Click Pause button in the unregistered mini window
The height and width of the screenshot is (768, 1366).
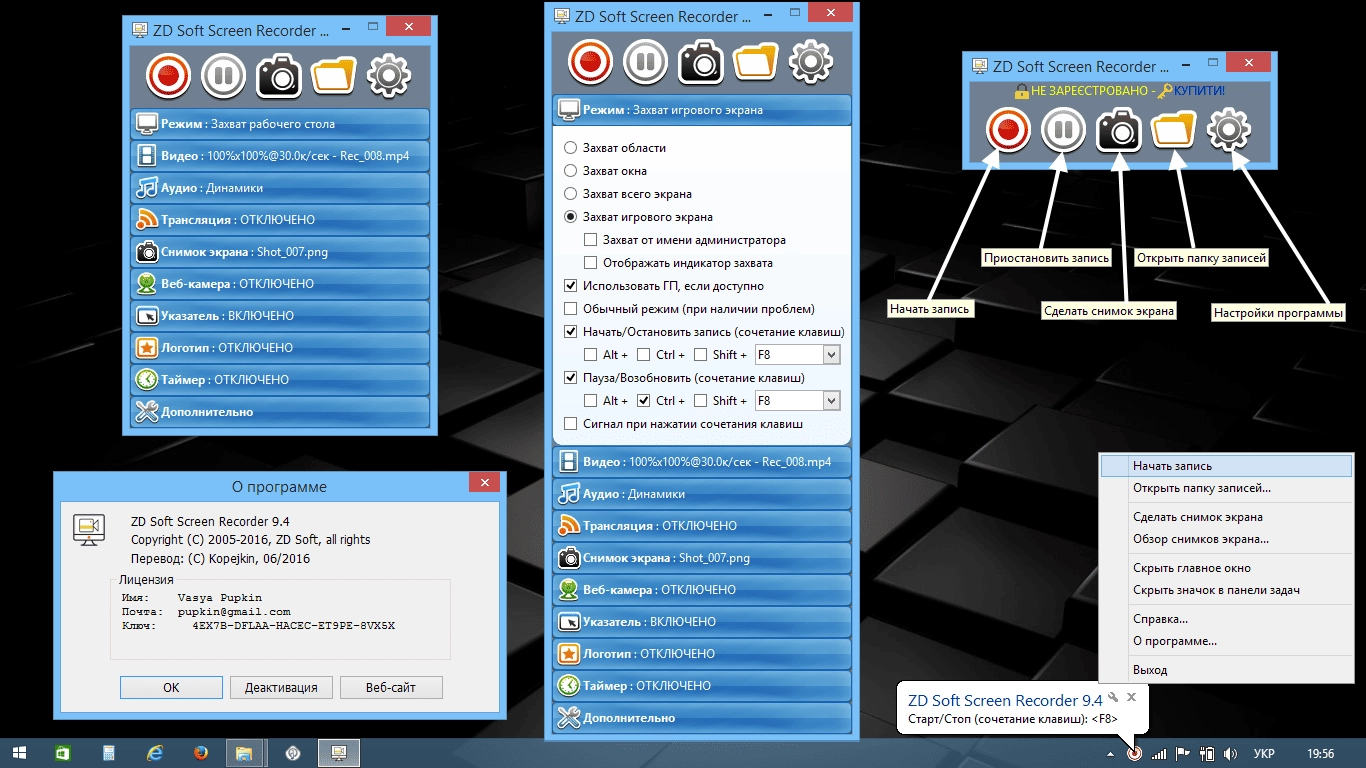1064,130
